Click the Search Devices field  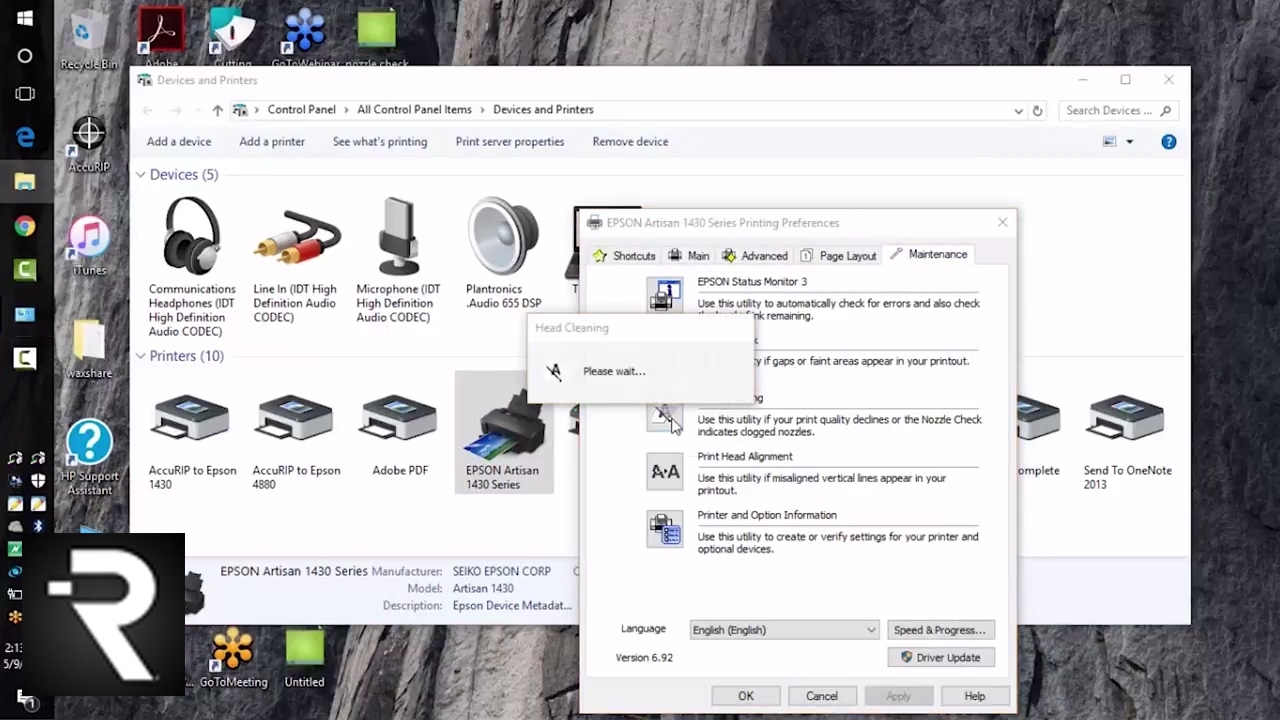point(1117,111)
